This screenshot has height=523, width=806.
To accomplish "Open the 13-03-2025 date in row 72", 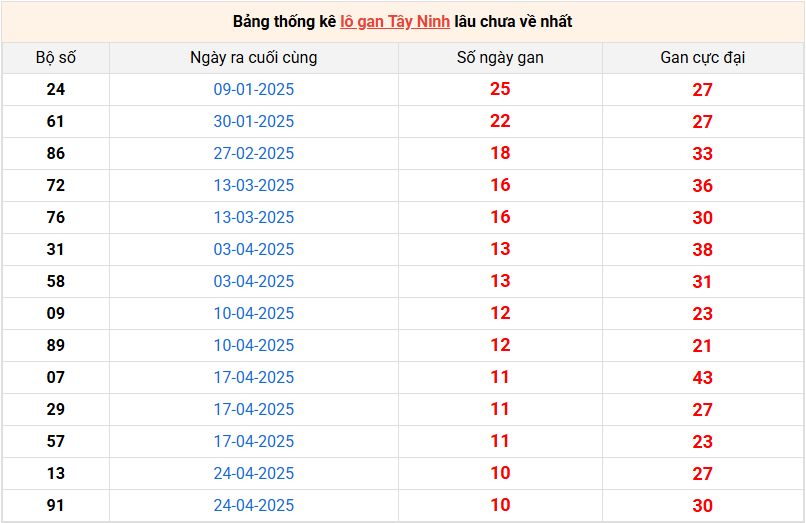I will pyautogui.click(x=253, y=185).
